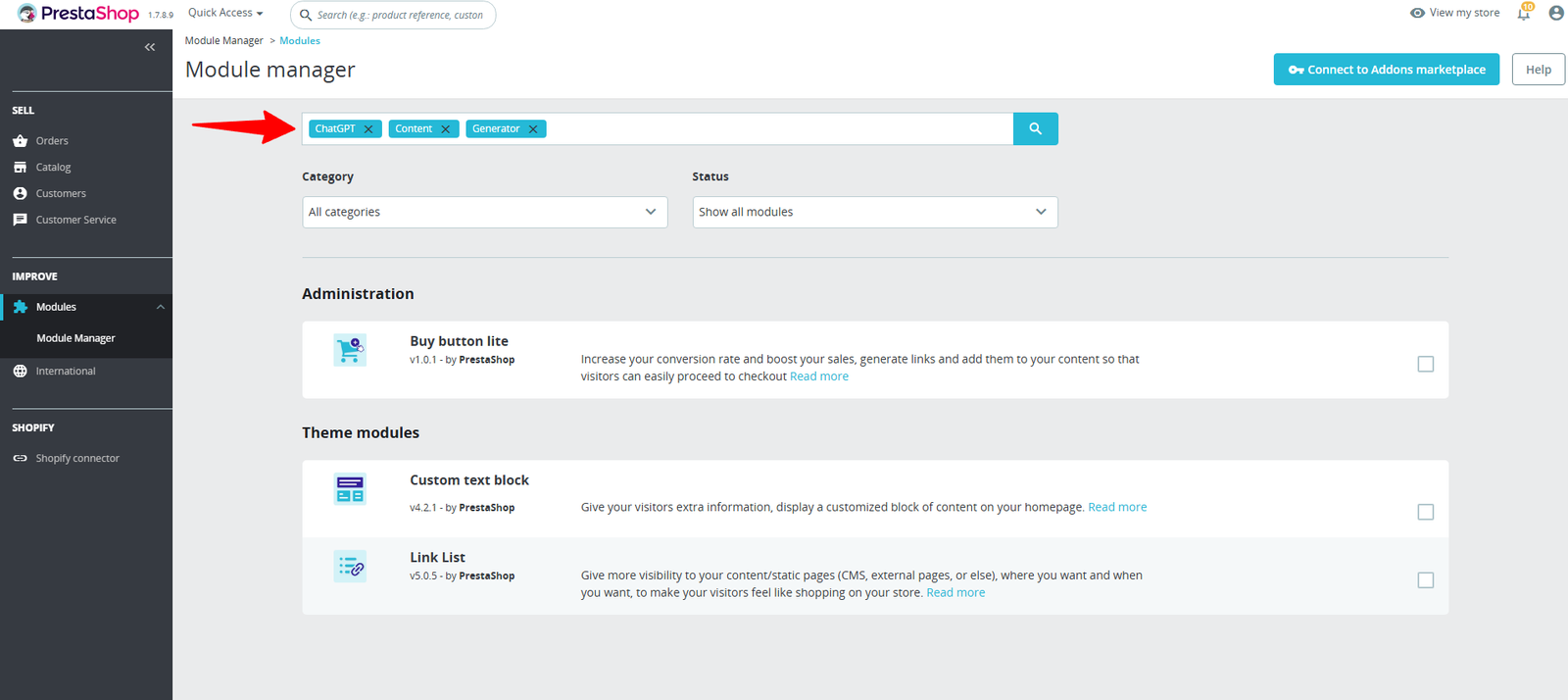Click the Custom text block module title
The image size is (1568, 700).
(x=469, y=480)
